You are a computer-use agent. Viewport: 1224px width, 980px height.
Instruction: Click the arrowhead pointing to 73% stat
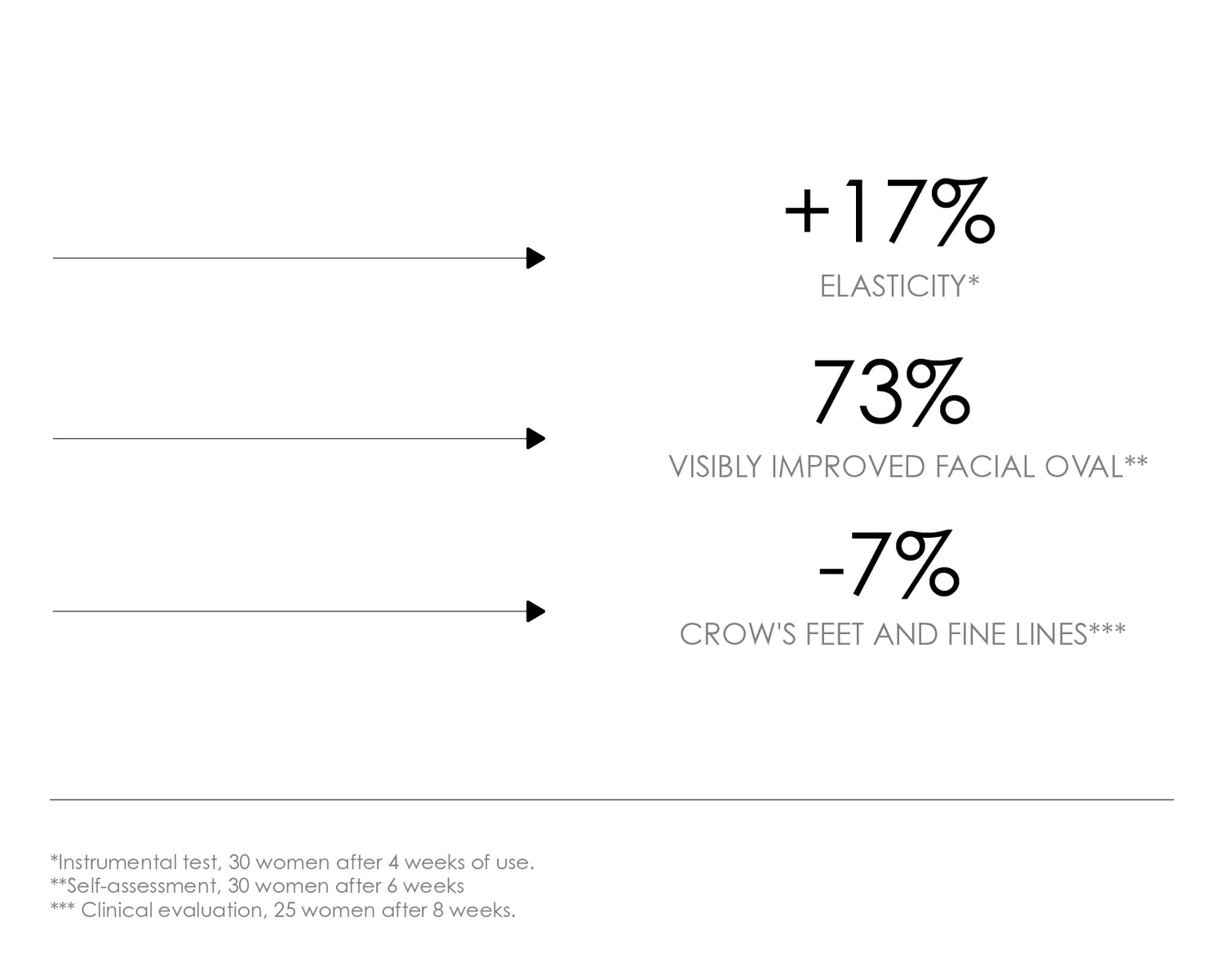click(535, 439)
